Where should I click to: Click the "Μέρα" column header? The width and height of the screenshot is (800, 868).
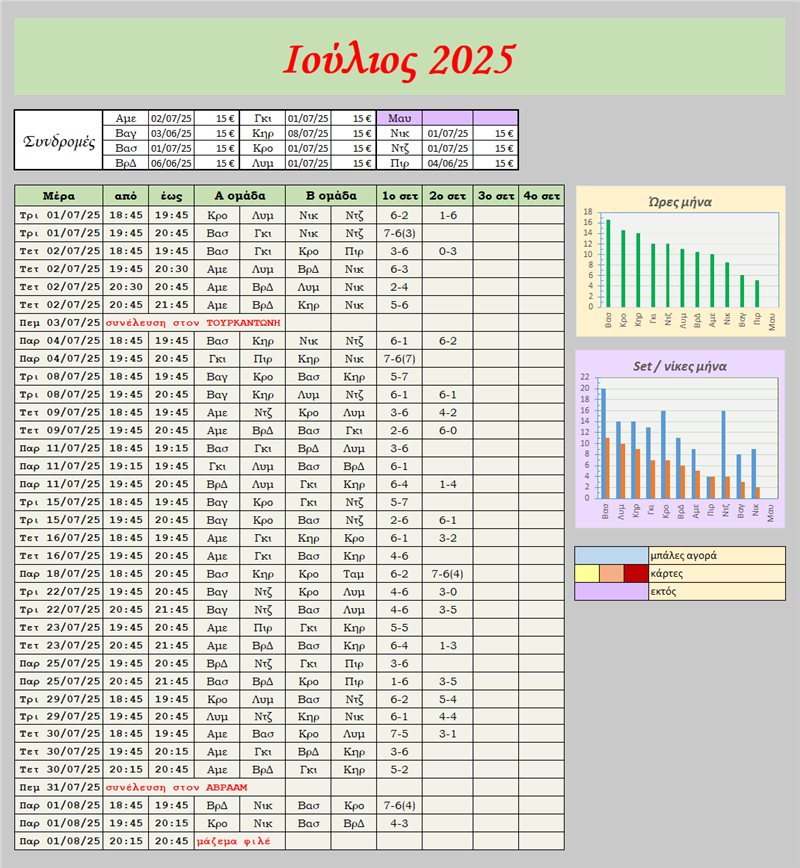pos(58,196)
